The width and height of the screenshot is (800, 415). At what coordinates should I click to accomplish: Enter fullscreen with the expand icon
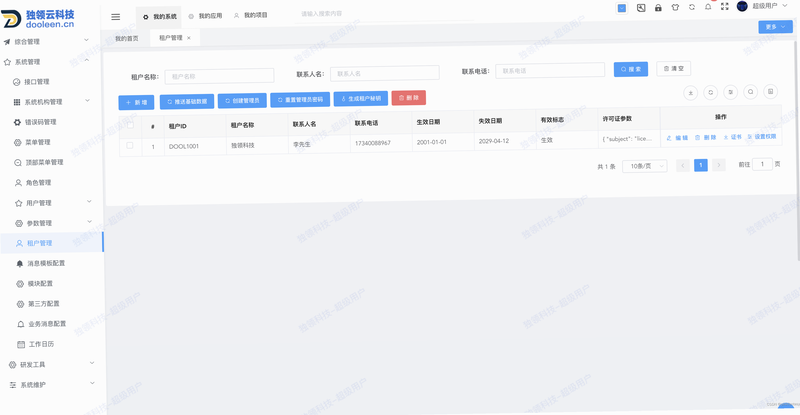724,6
